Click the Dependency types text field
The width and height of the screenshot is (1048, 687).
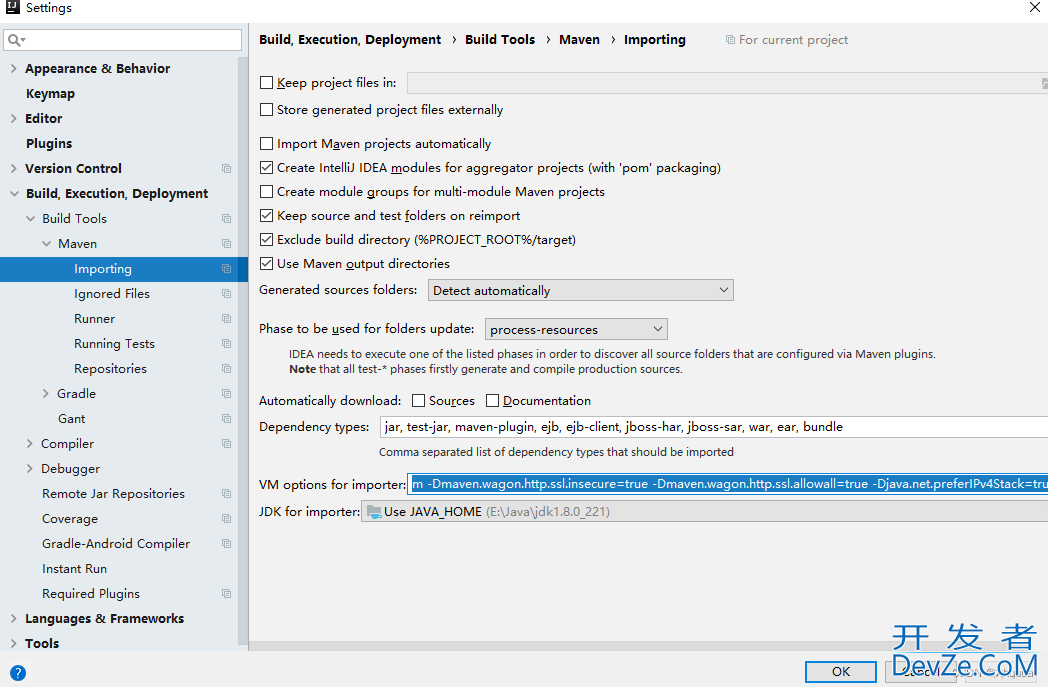point(714,427)
